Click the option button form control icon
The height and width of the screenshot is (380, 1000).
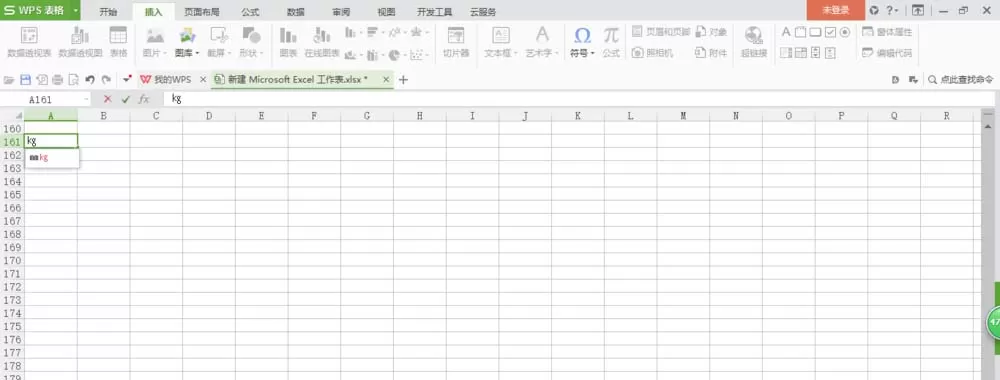click(845, 32)
